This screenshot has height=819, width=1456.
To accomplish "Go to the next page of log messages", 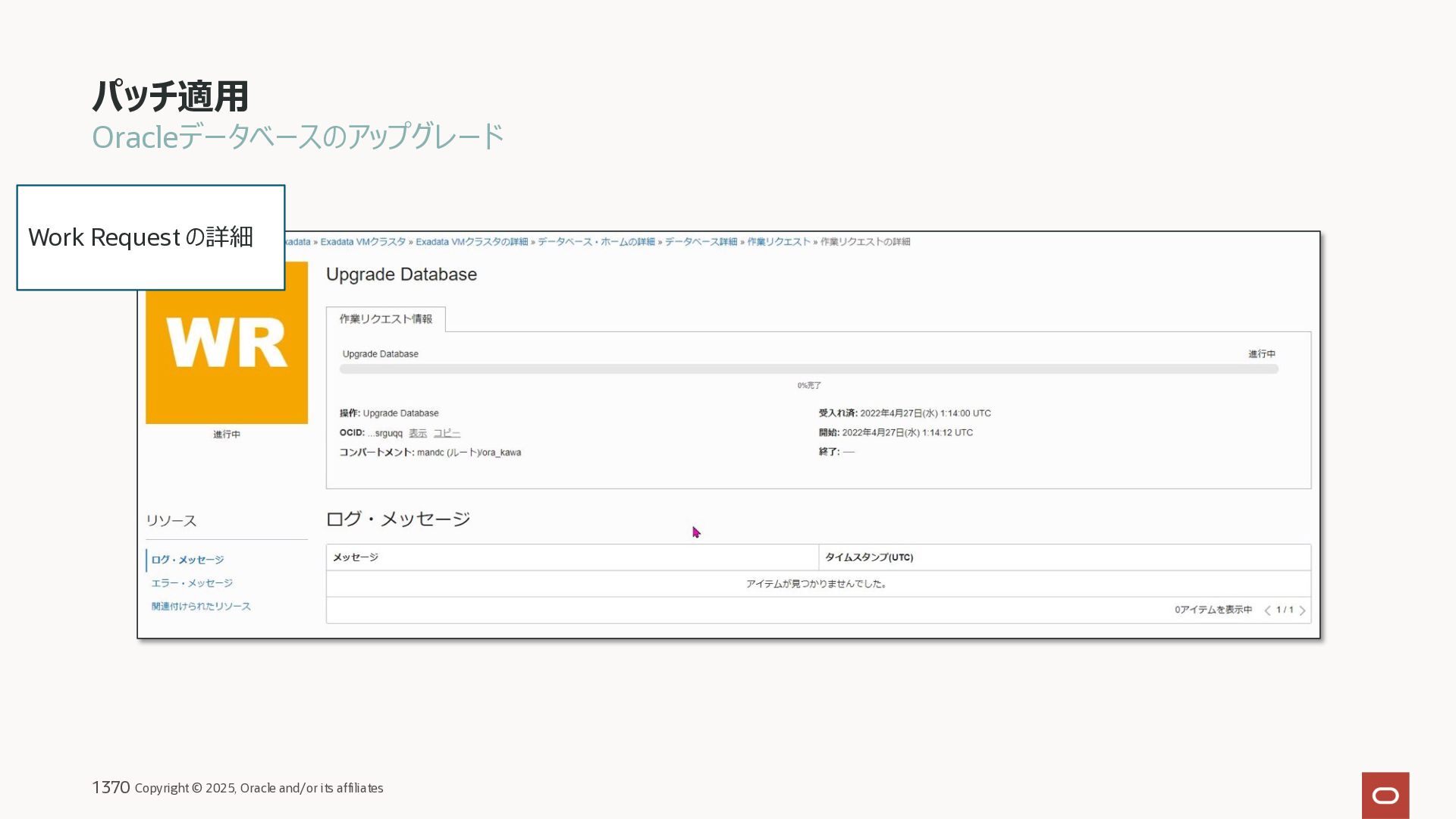I will pyautogui.click(x=1302, y=610).
